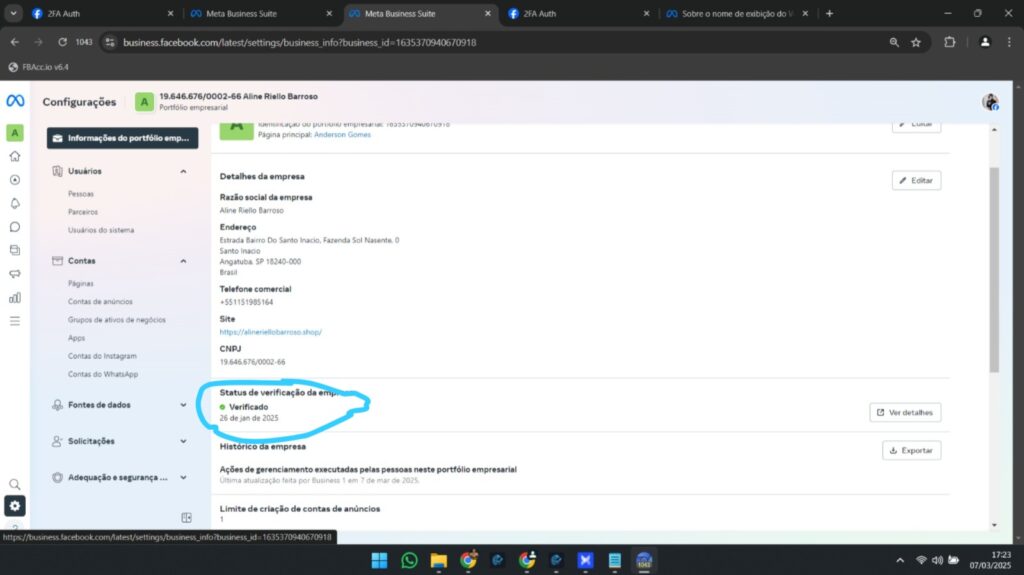The width and height of the screenshot is (1024, 575).
Task: Open the FBAcc.io v6.4 bookmark
Action: point(39,67)
